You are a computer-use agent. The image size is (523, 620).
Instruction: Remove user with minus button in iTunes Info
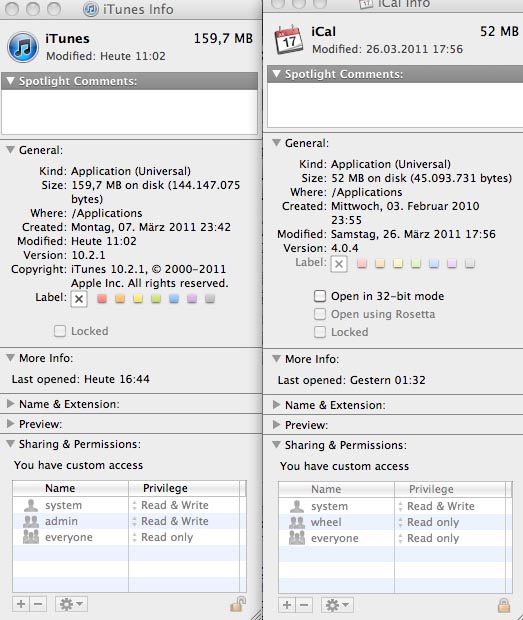pyautogui.click(x=38, y=604)
